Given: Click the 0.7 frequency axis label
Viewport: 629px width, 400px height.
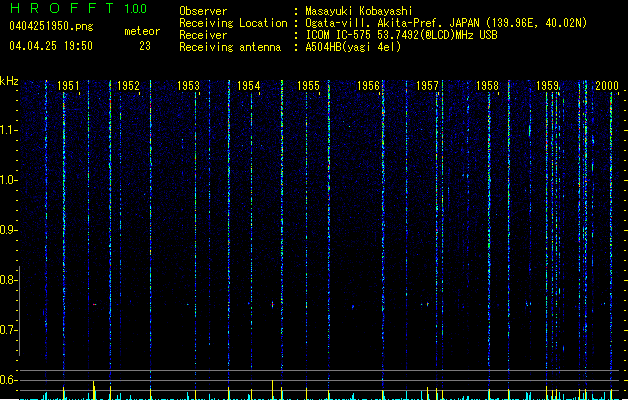Looking at the screenshot, I should pyautogui.click(x=8, y=330).
